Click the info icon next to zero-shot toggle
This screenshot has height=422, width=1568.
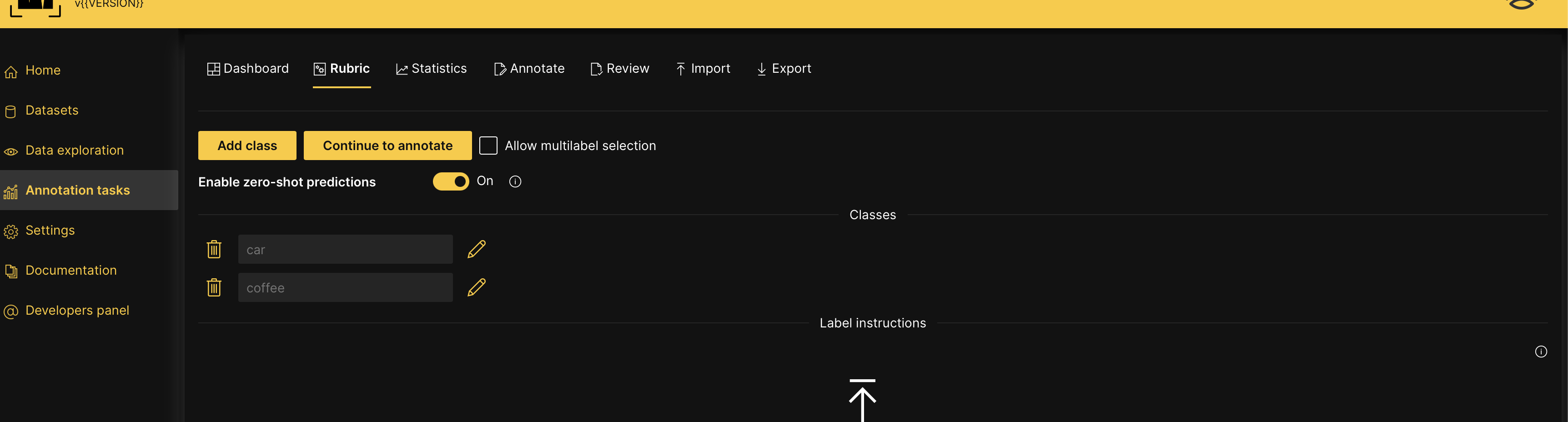coord(515,181)
